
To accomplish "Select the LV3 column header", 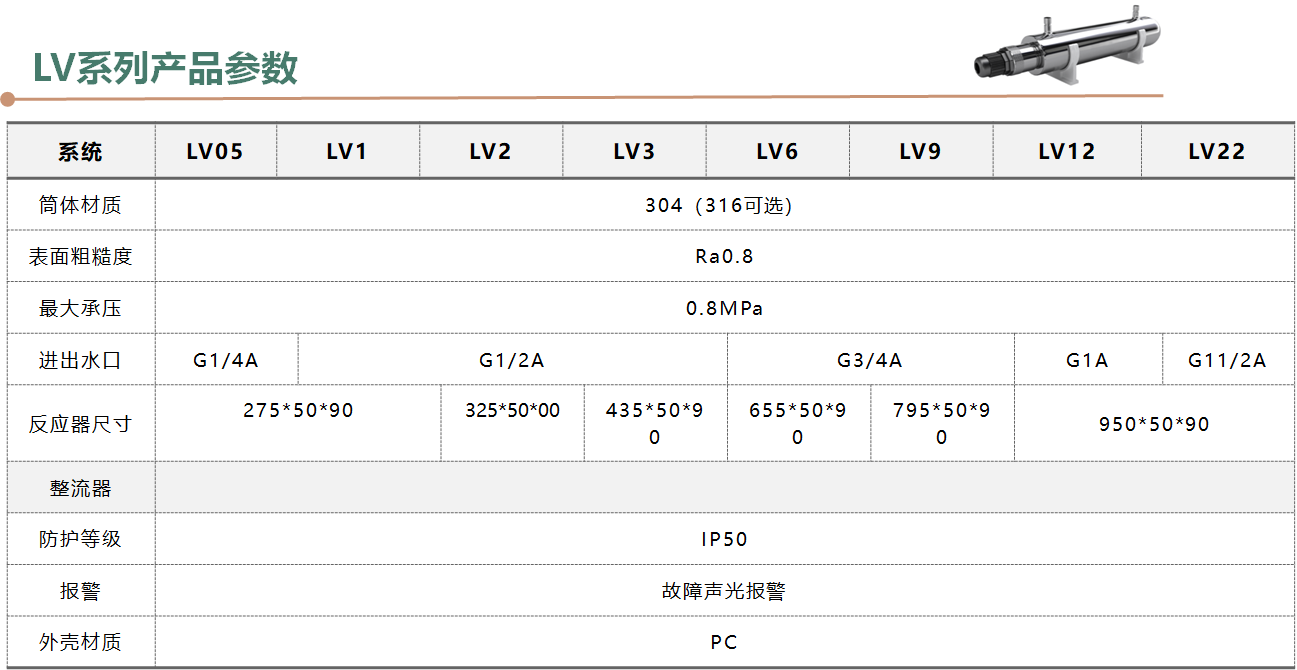I will tap(634, 152).
